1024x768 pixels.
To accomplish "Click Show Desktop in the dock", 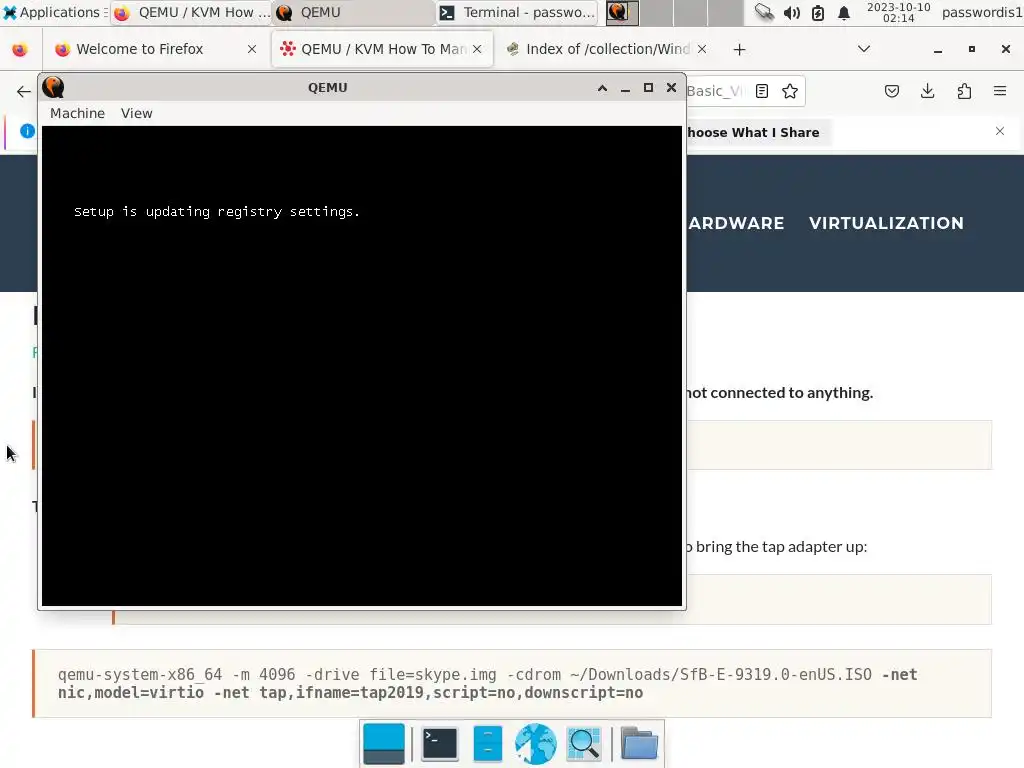I will pyautogui.click(x=383, y=744).
